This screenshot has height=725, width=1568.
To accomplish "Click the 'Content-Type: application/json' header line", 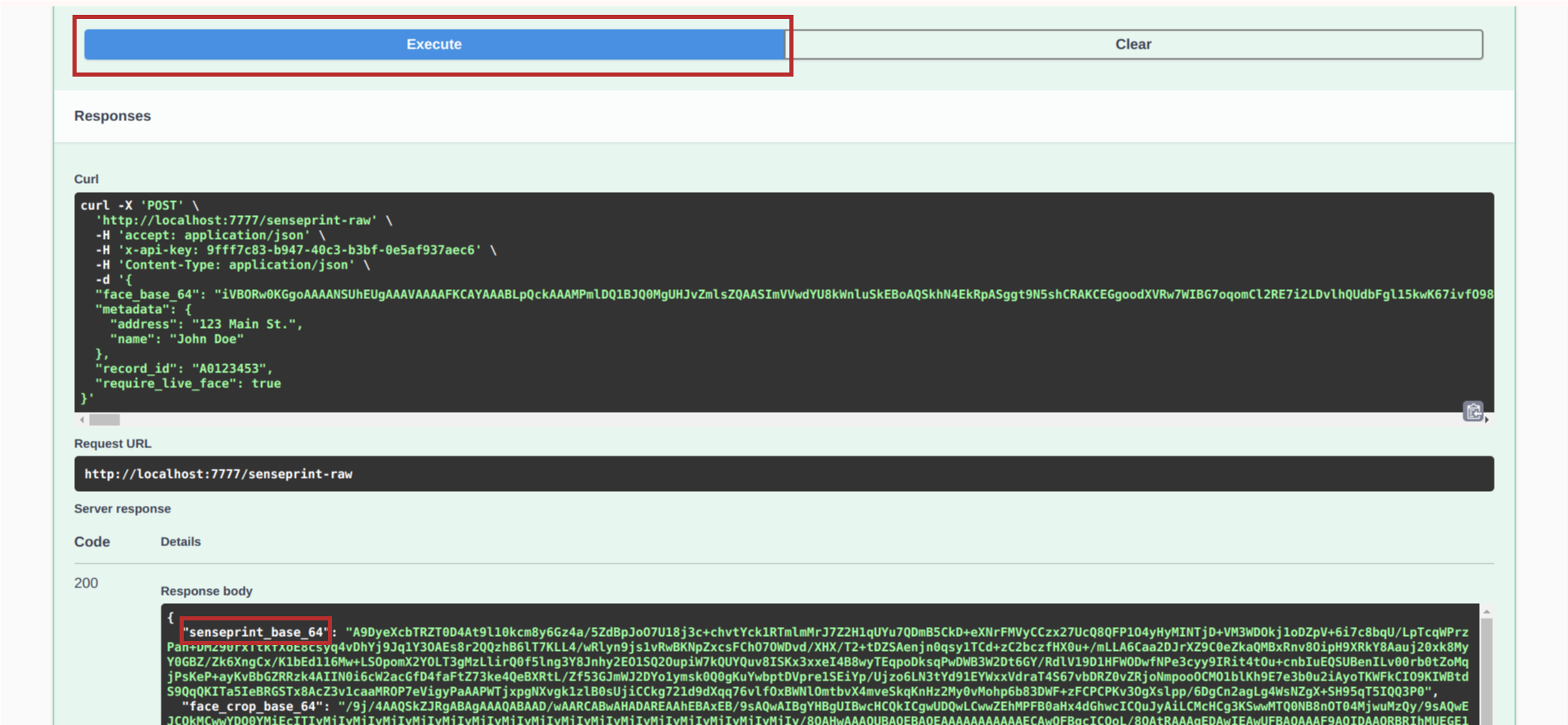I will pos(233,265).
